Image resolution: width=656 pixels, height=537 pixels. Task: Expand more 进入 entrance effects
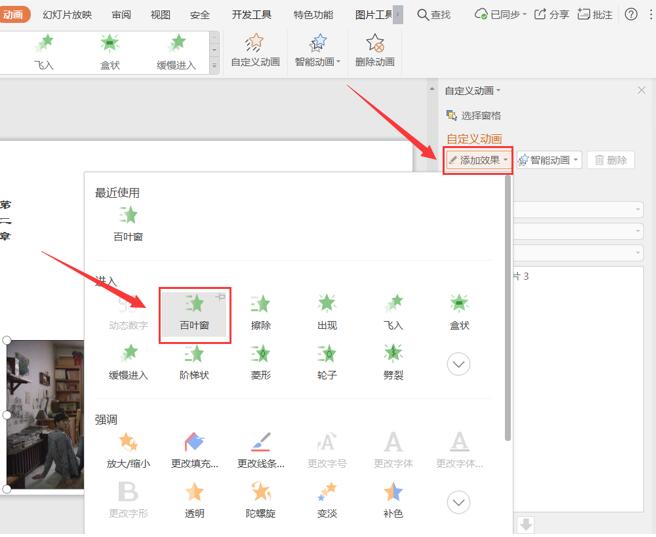tap(459, 364)
